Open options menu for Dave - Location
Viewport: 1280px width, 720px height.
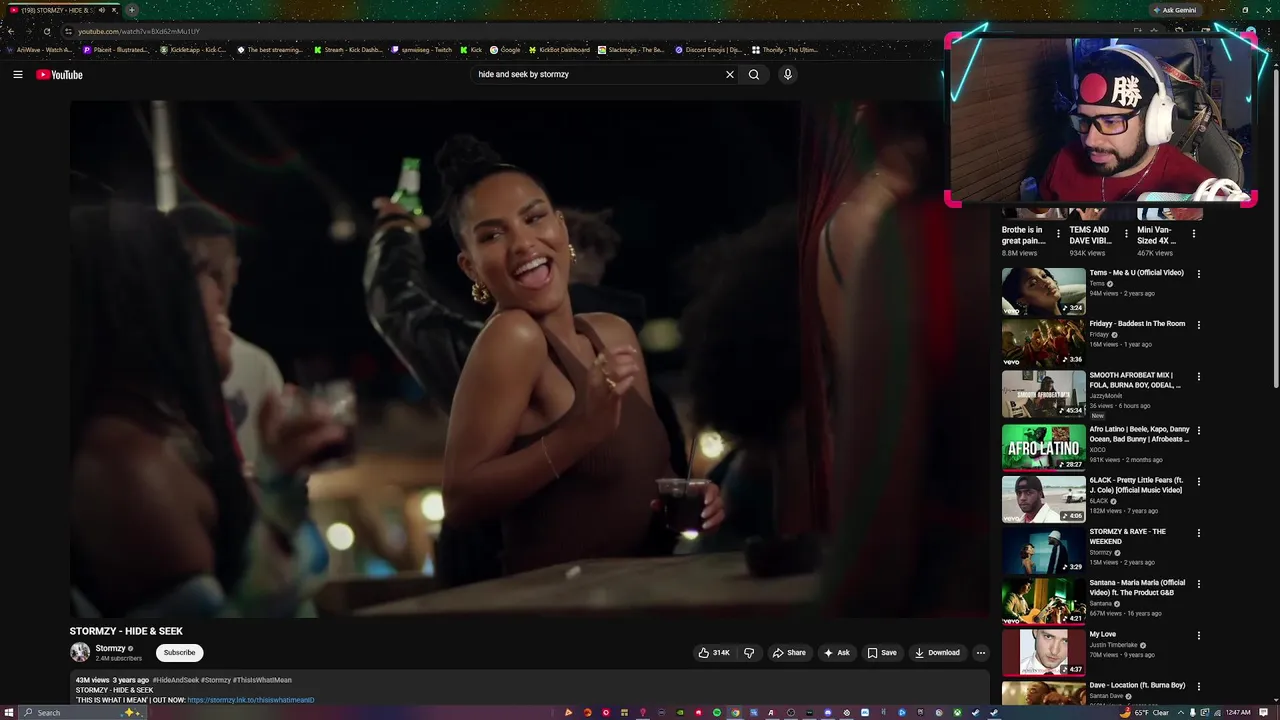coord(1199,687)
